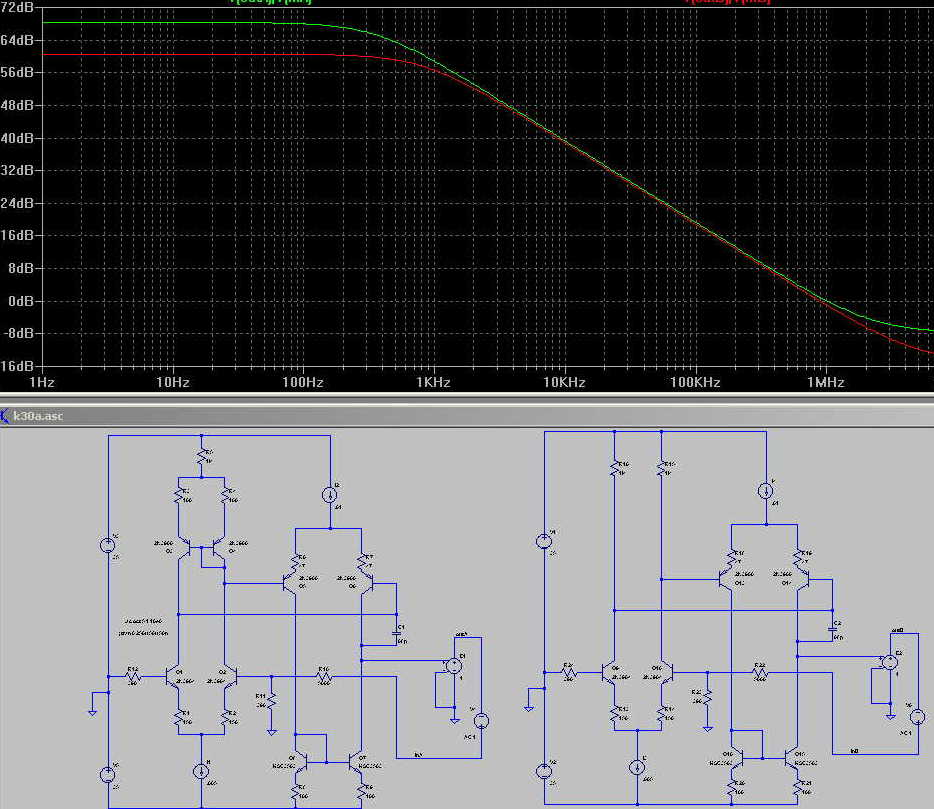The image size is (934, 809).
Task: Select feedback resistor R22 in right circuit
Action: click(760, 672)
